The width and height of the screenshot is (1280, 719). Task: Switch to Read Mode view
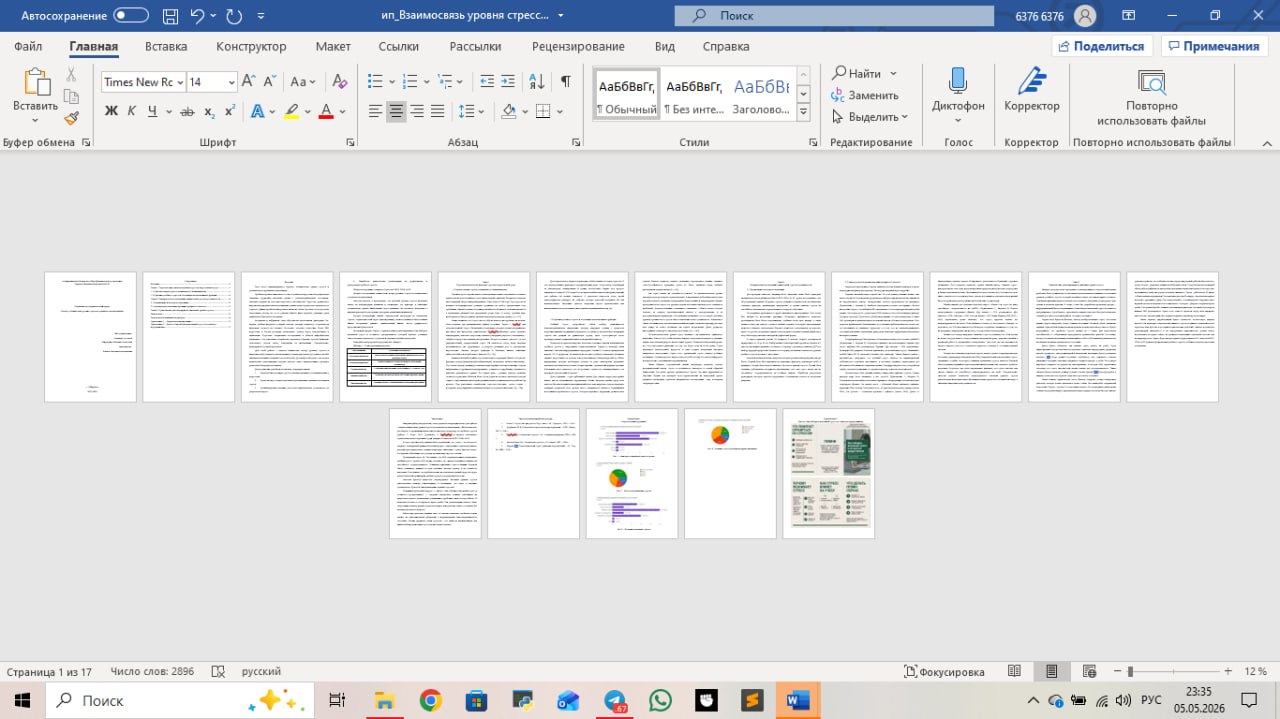point(1014,672)
